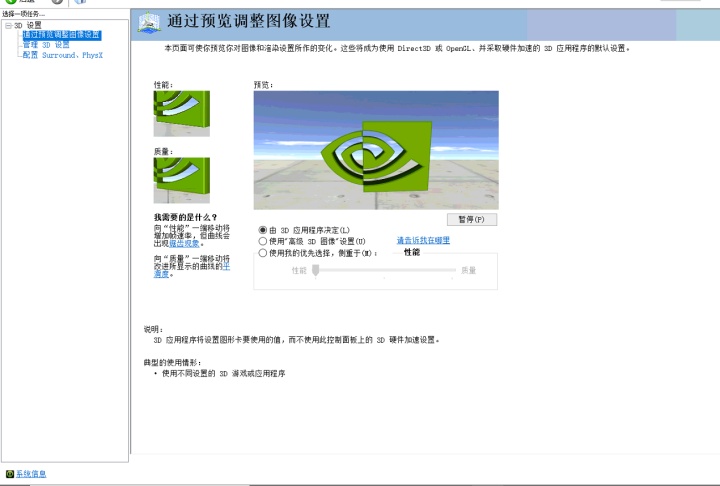This screenshot has width=720, height=486.
Task: Pause the preview with 暂停(P)
Action: pyautogui.click(x=472, y=220)
